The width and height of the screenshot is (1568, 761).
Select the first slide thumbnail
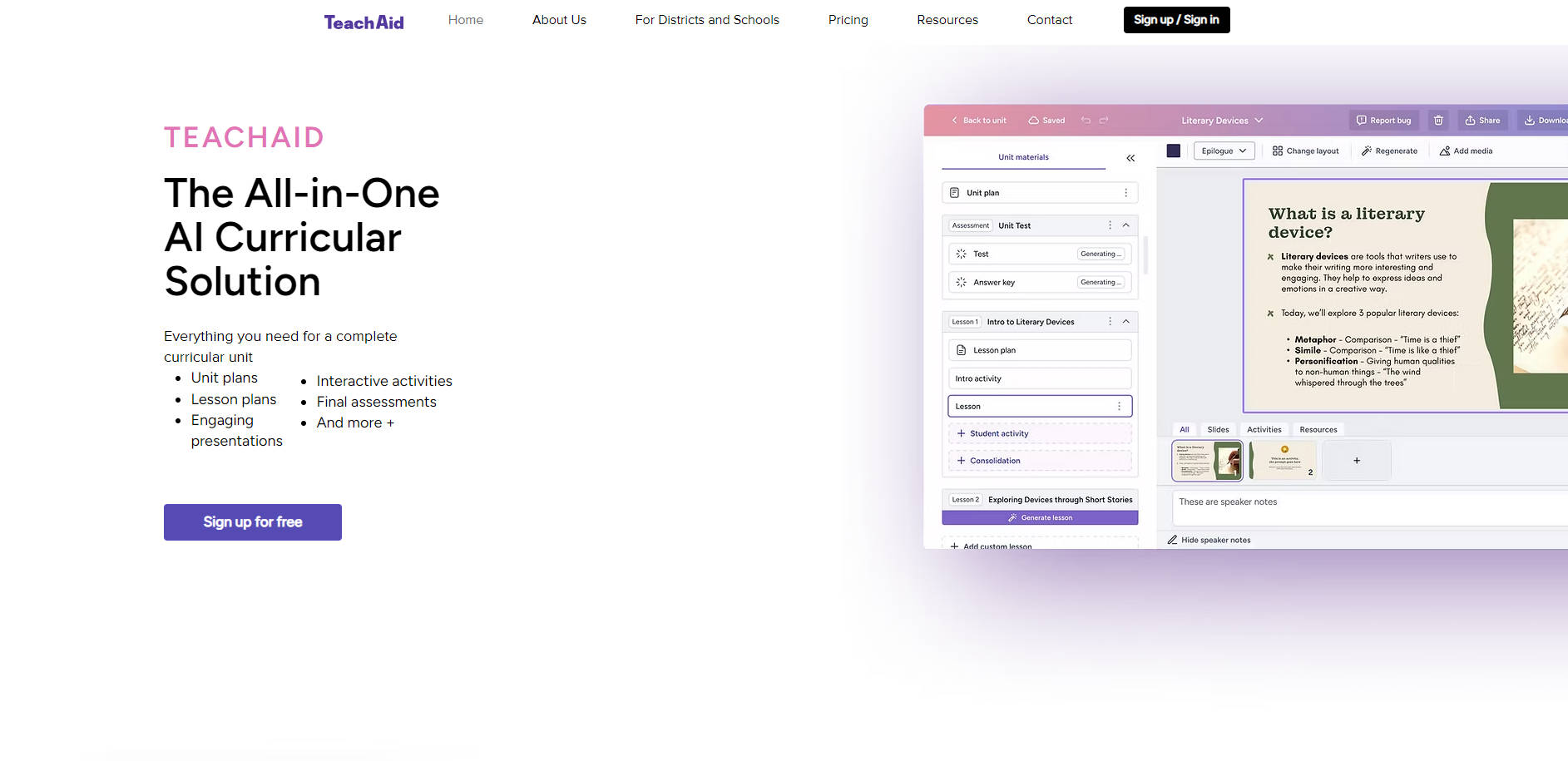(x=1207, y=460)
